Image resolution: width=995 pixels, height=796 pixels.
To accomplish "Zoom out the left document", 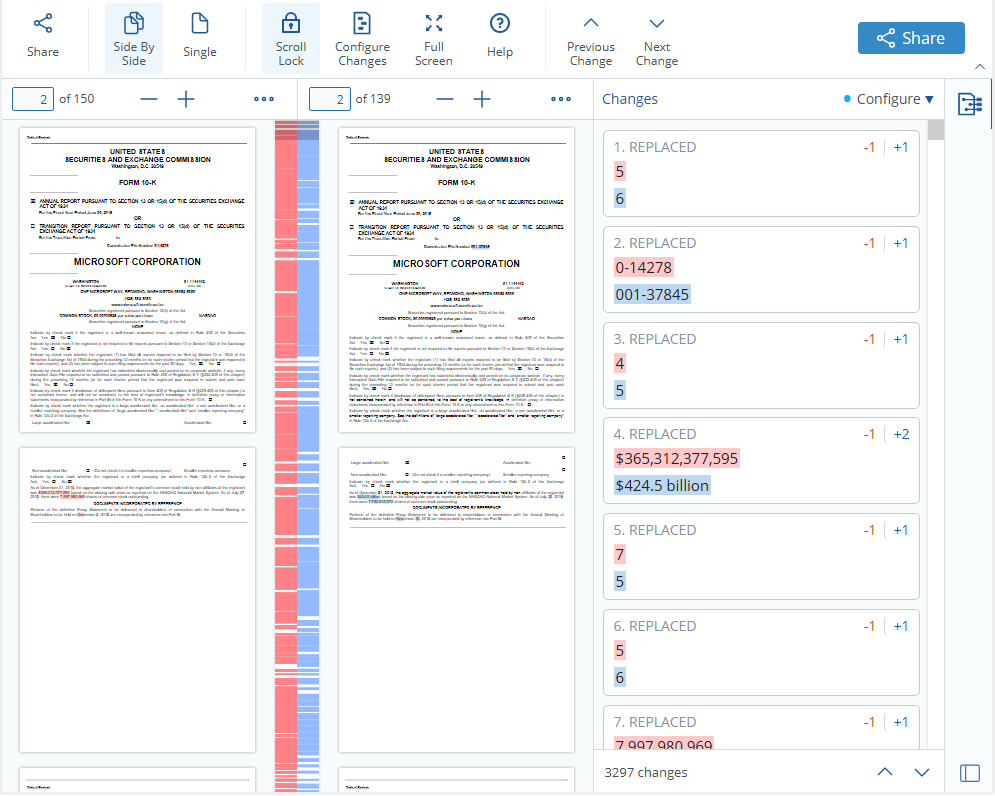I will point(148,99).
